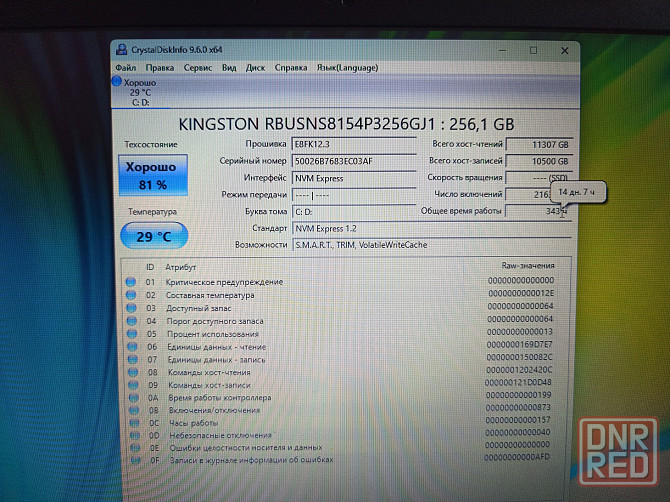This screenshot has width=670, height=502.
Task: Click status icon for Команды хост-записи row
Action: [134, 385]
